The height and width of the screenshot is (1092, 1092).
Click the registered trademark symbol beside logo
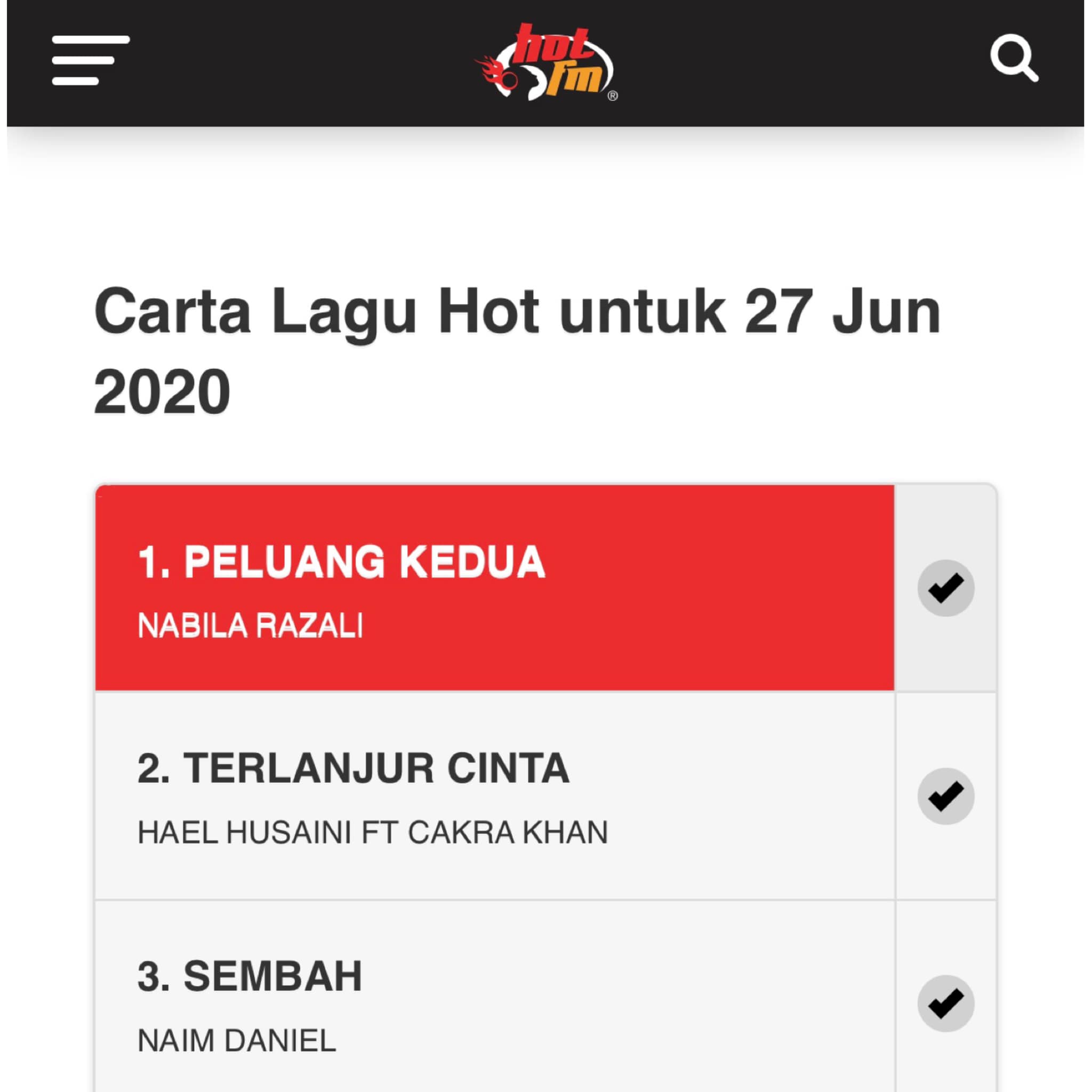(x=612, y=96)
